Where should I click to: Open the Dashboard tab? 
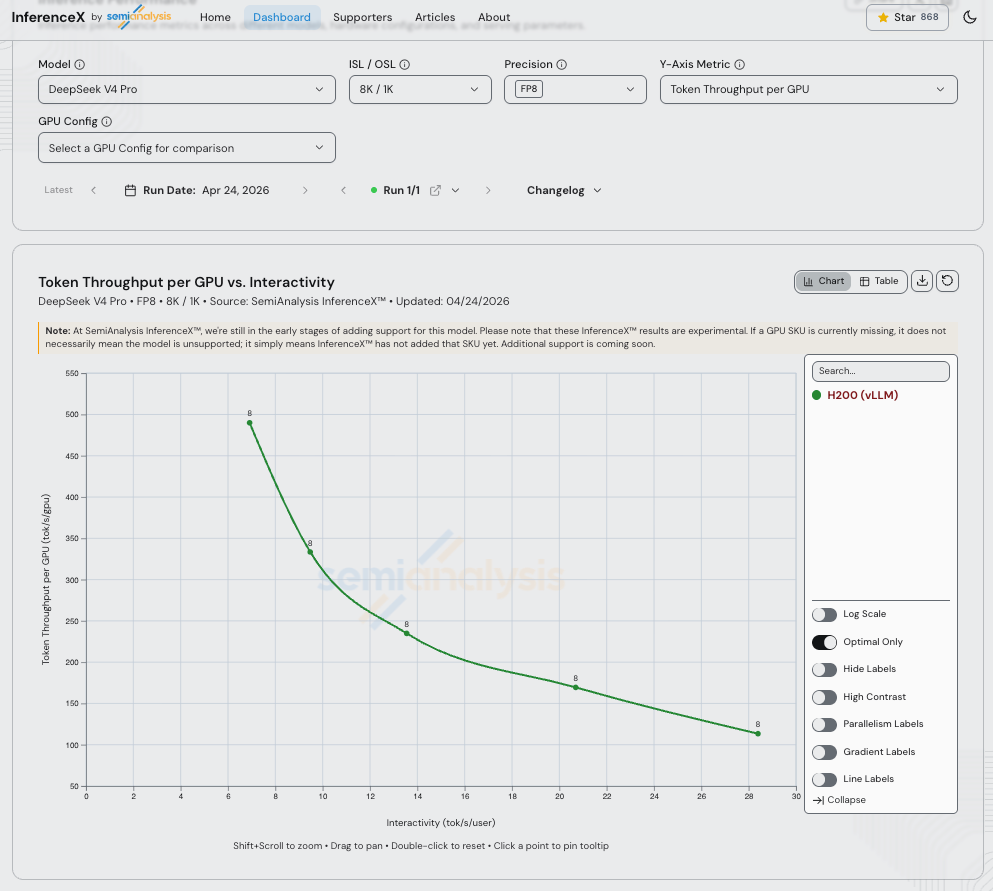coord(282,17)
